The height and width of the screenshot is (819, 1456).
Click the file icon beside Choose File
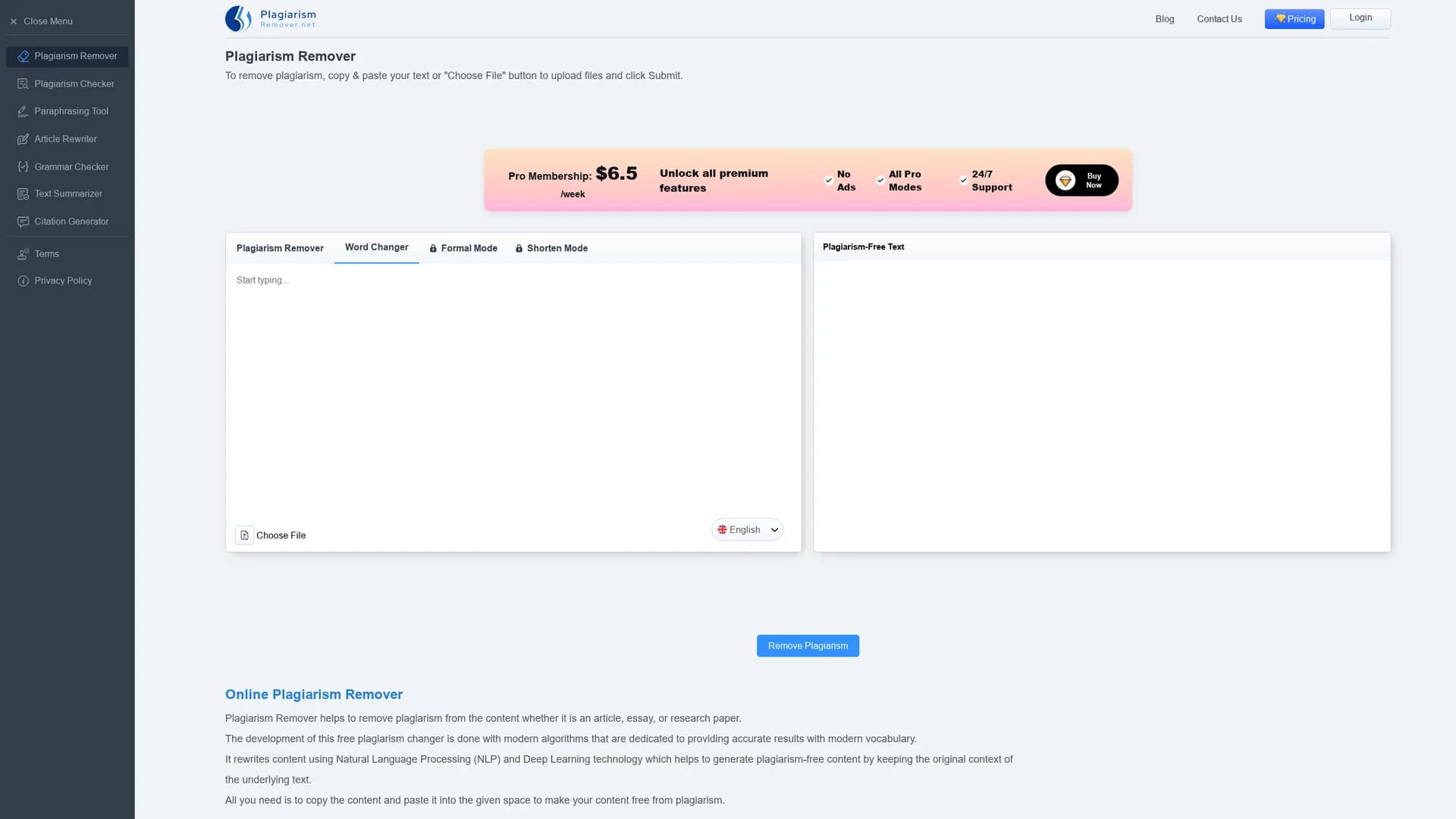coord(244,535)
